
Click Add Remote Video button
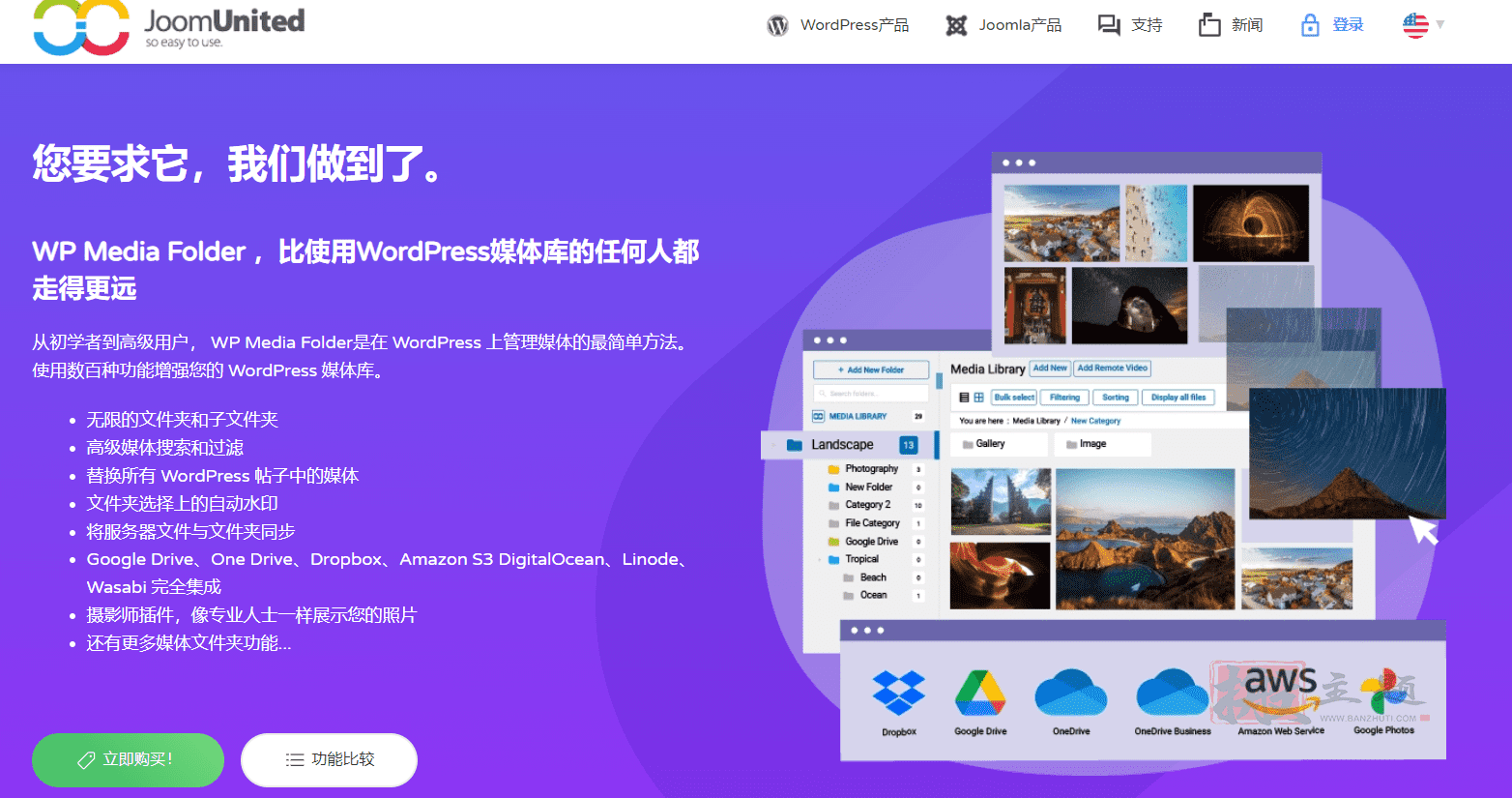tap(1112, 369)
